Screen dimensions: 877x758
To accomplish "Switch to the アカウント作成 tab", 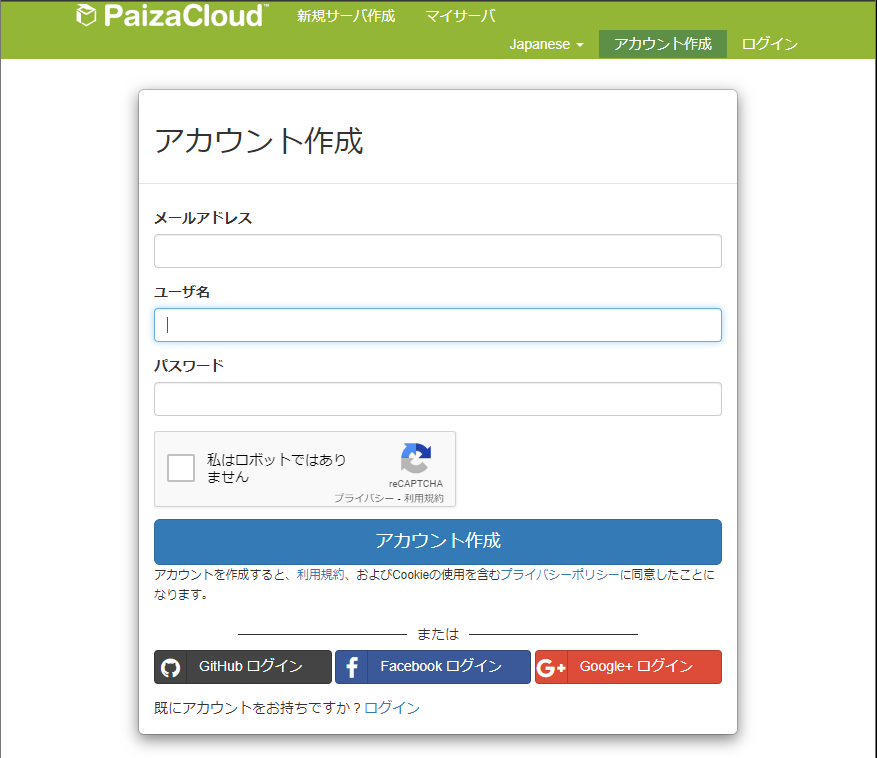I will coord(662,44).
